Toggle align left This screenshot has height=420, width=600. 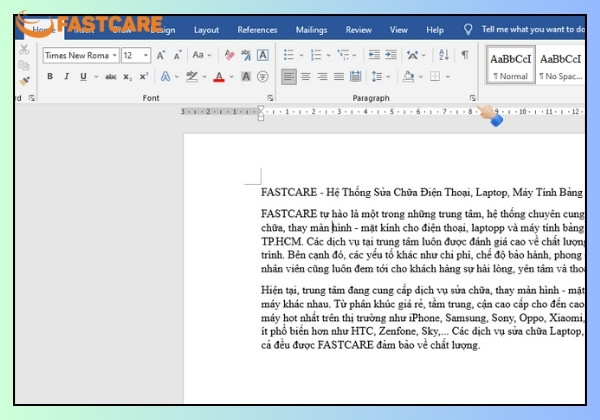(x=289, y=77)
